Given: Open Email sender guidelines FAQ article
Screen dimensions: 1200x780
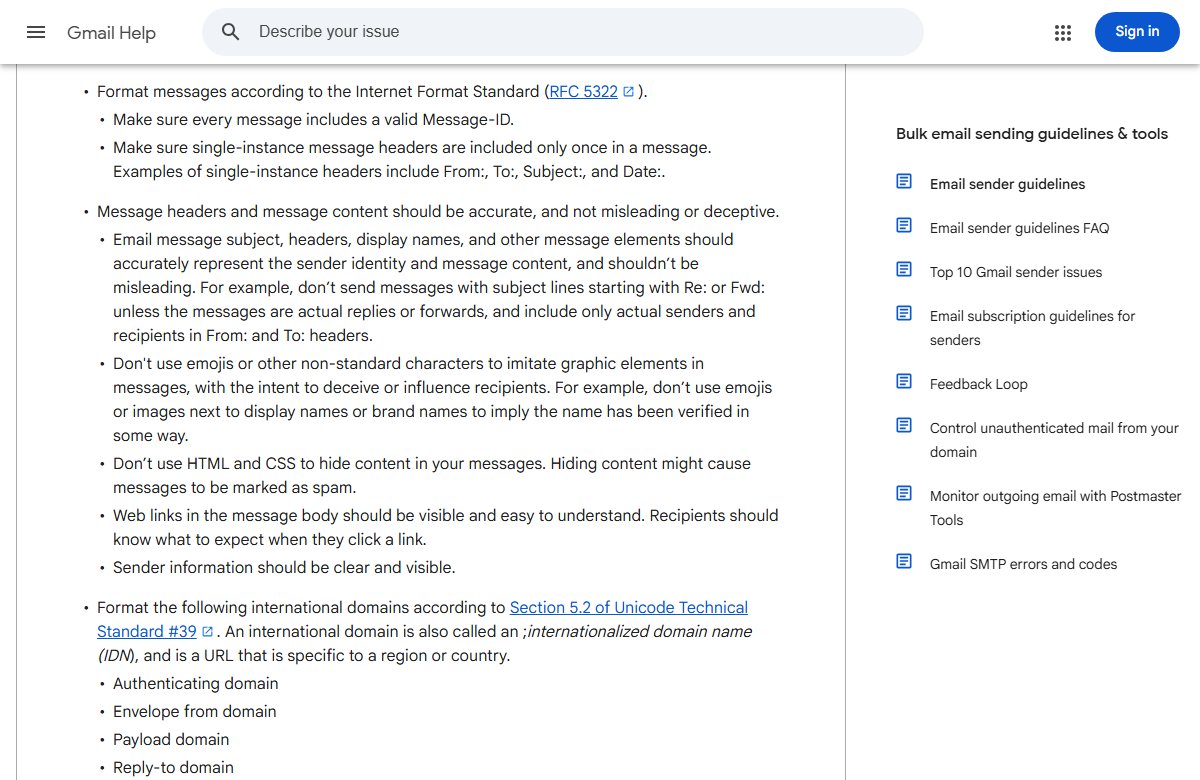Looking at the screenshot, I should tap(1019, 228).
